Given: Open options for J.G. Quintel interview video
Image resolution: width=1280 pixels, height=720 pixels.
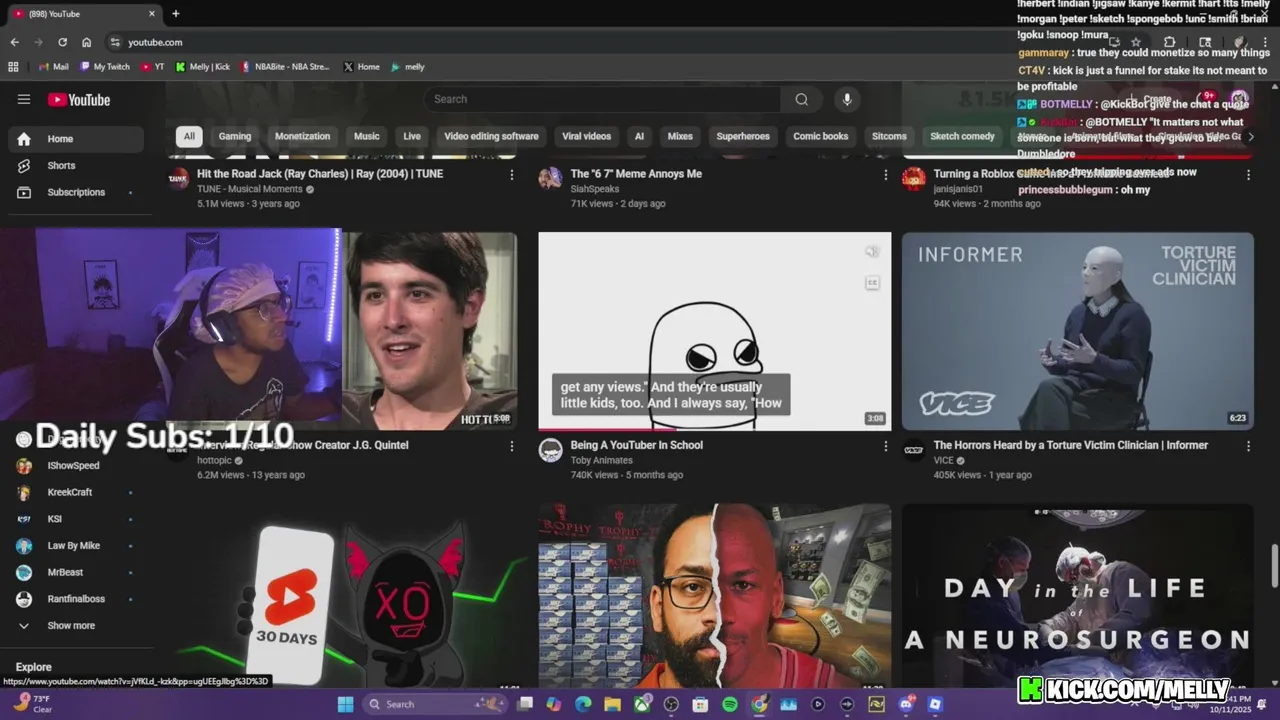Looking at the screenshot, I should [x=512, y=446].
